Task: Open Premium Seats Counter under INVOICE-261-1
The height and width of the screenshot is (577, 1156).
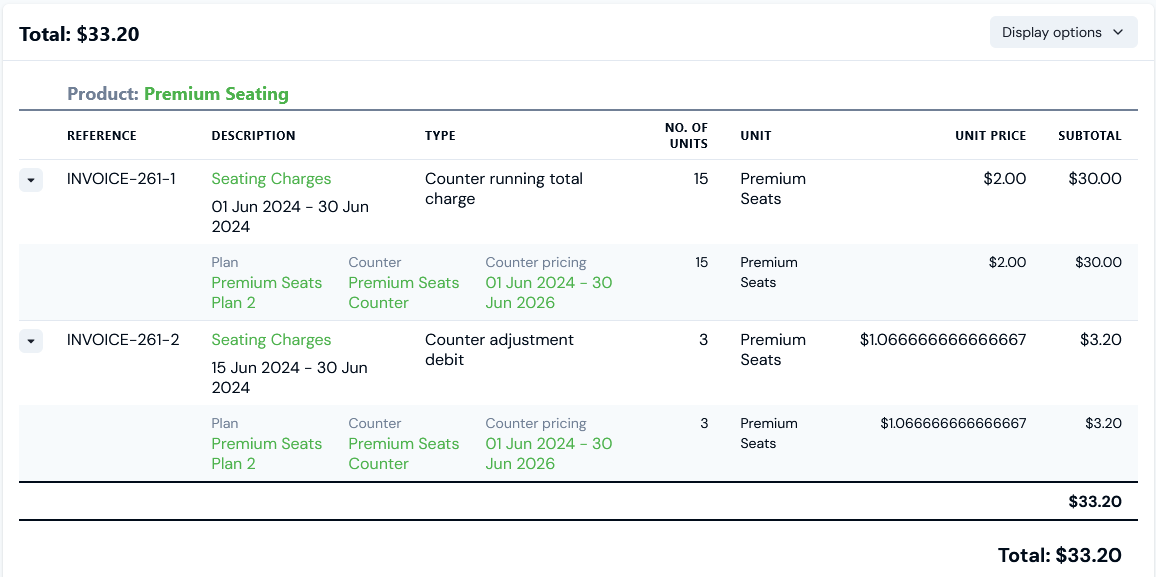Action: point(403,292)
